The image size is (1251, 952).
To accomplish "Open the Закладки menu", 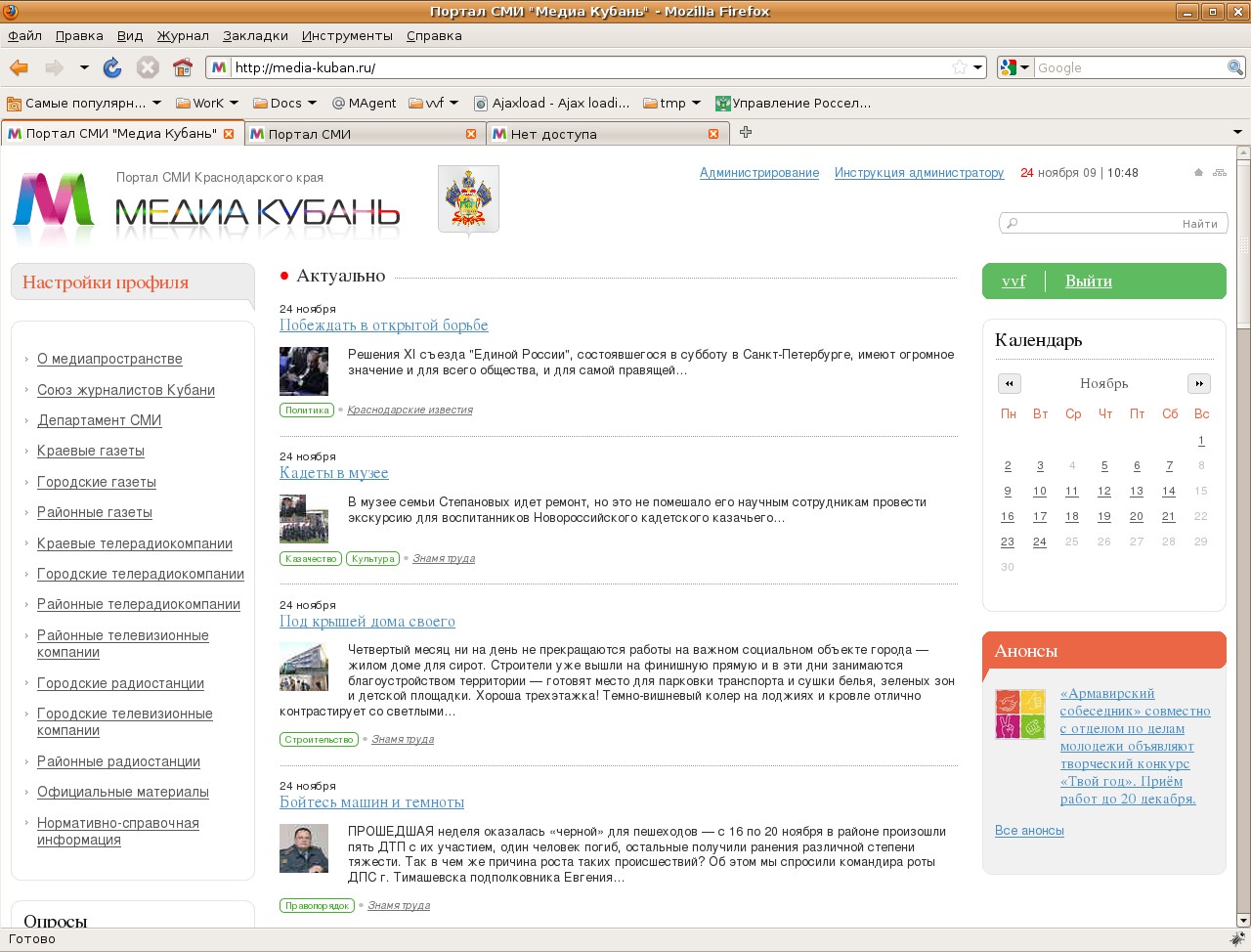I will (255, 35).
